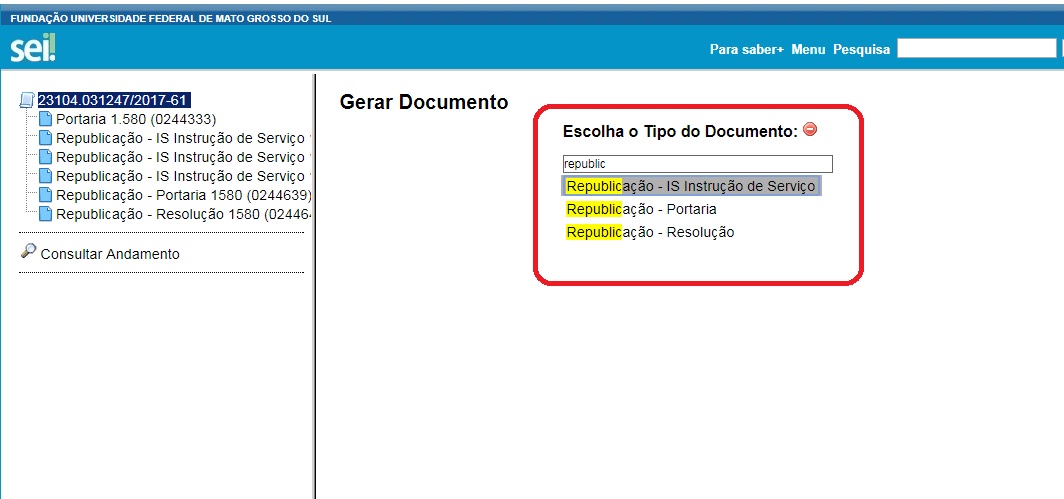Open Para saber+ in the top bar
This screenshot has width=1064, height=499.
[746, 49]
